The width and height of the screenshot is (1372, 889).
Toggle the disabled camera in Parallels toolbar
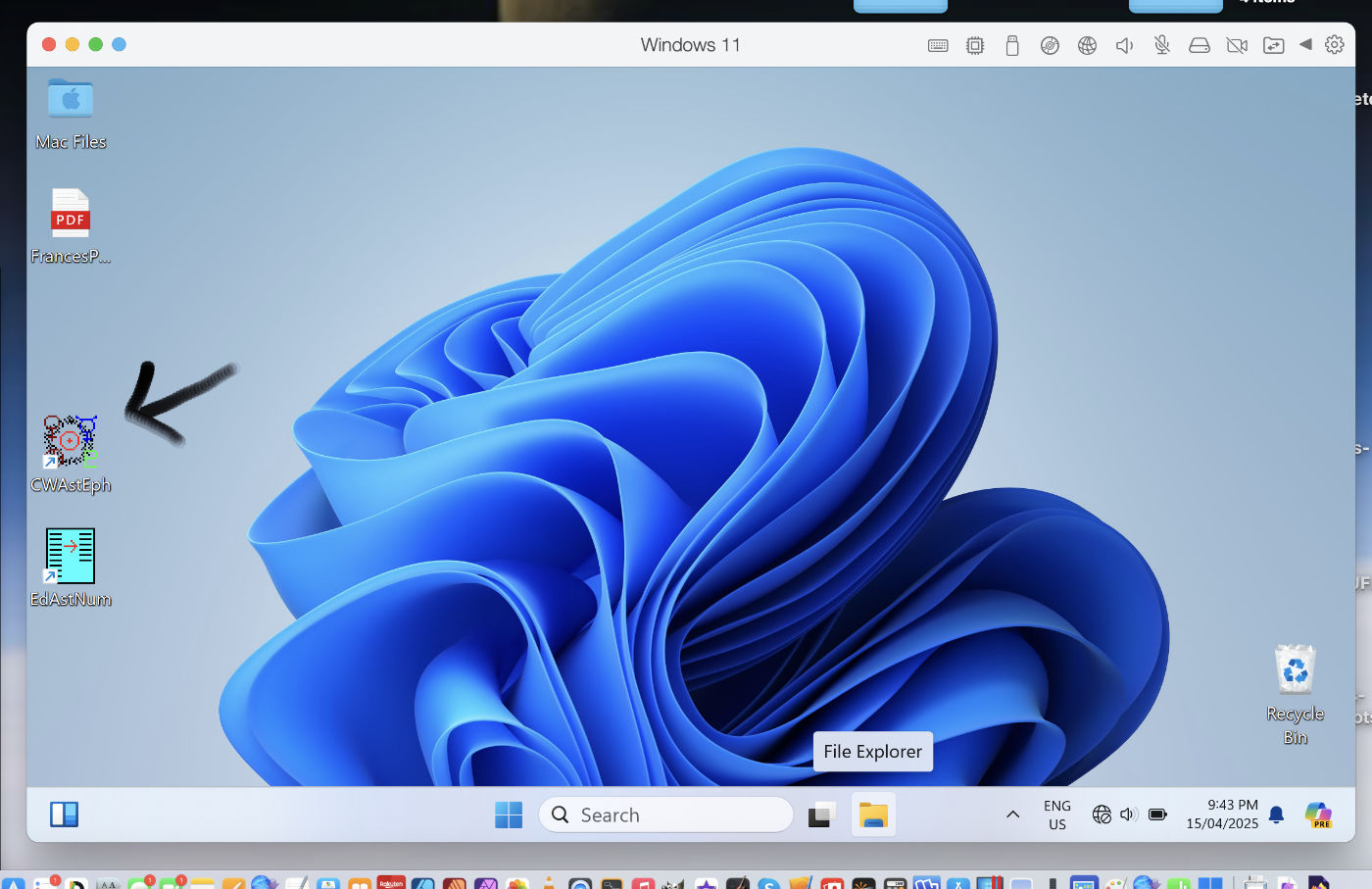point(1237,45)
